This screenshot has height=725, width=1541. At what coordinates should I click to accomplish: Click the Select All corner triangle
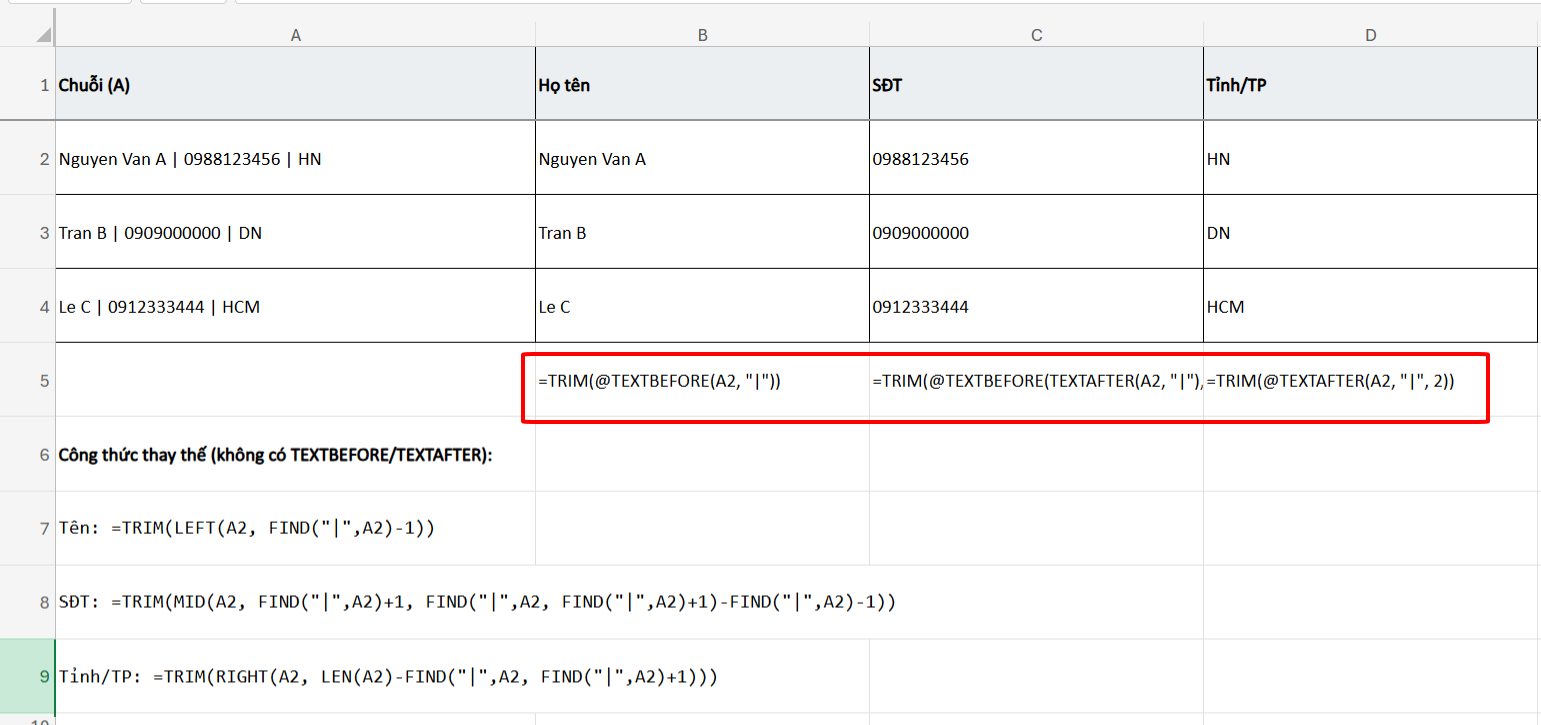(42, 35)
